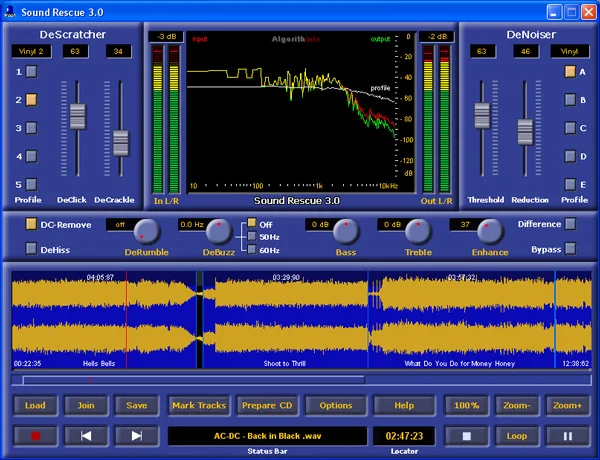Minimize the Sound Rescue window

point(554,12)
